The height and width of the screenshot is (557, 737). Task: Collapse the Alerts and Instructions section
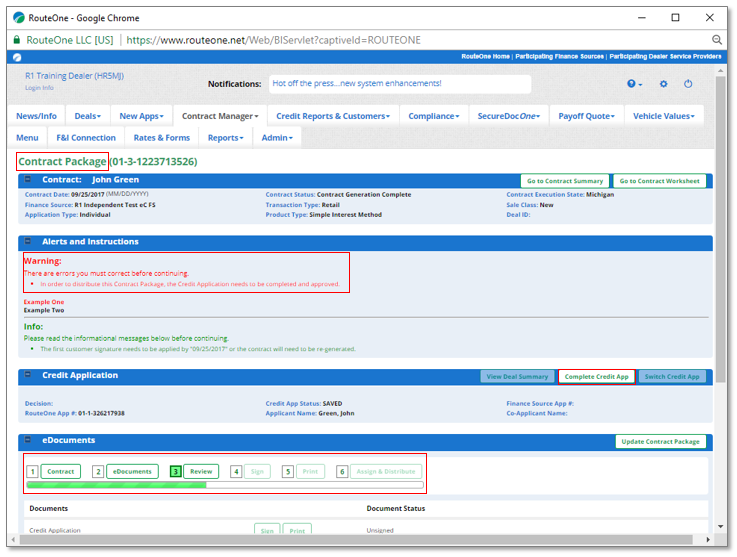[x=28, y=241]
